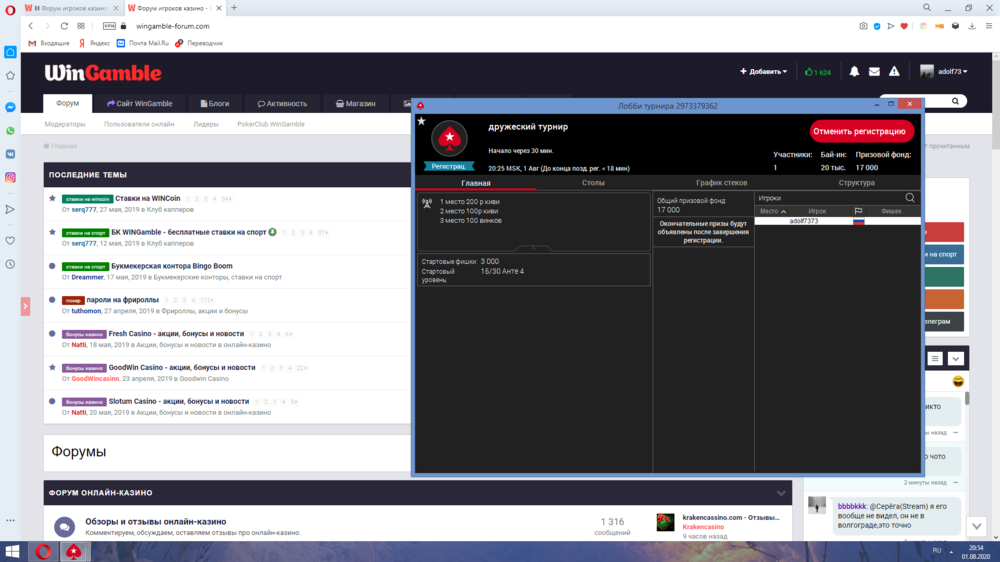Image resolution: width=1000 pixels, height=562 pixels.
Task: Open VK in the Opera sidebar
Action: 10,154
